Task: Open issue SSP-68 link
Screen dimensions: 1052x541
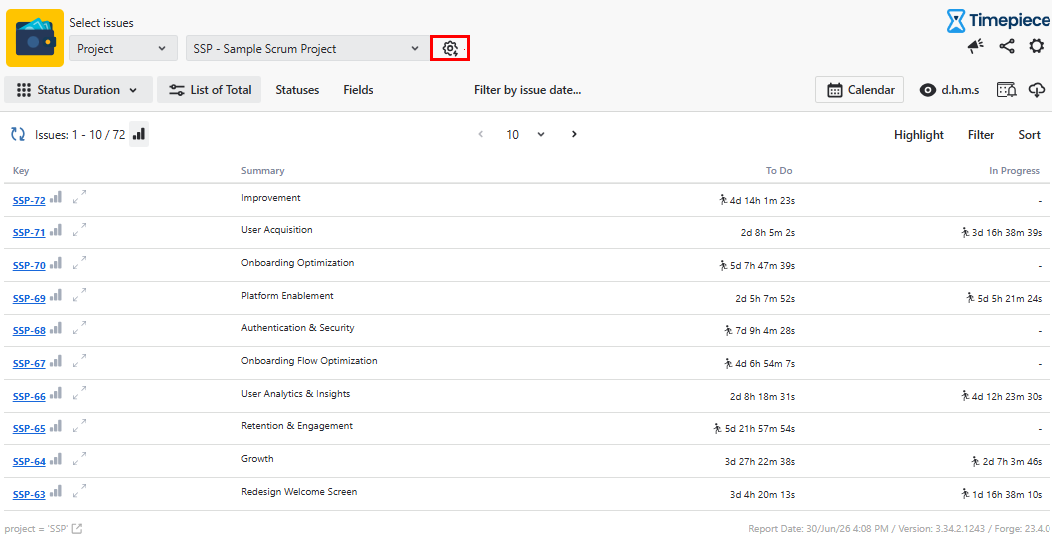Action: (x=29, y=331)
